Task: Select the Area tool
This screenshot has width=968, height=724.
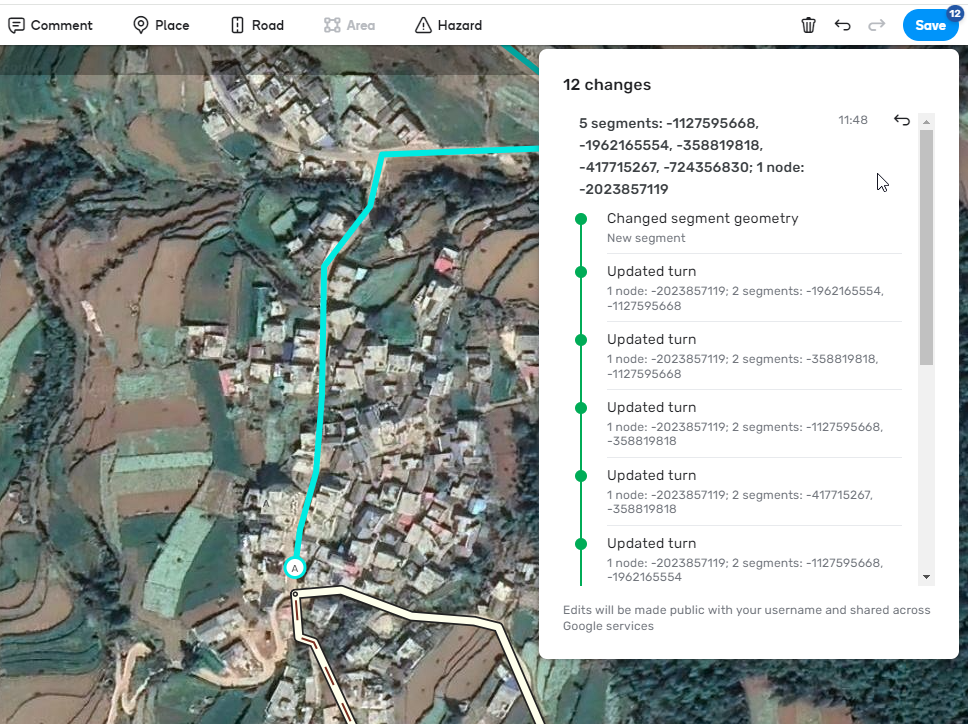Action: (349, 25)
